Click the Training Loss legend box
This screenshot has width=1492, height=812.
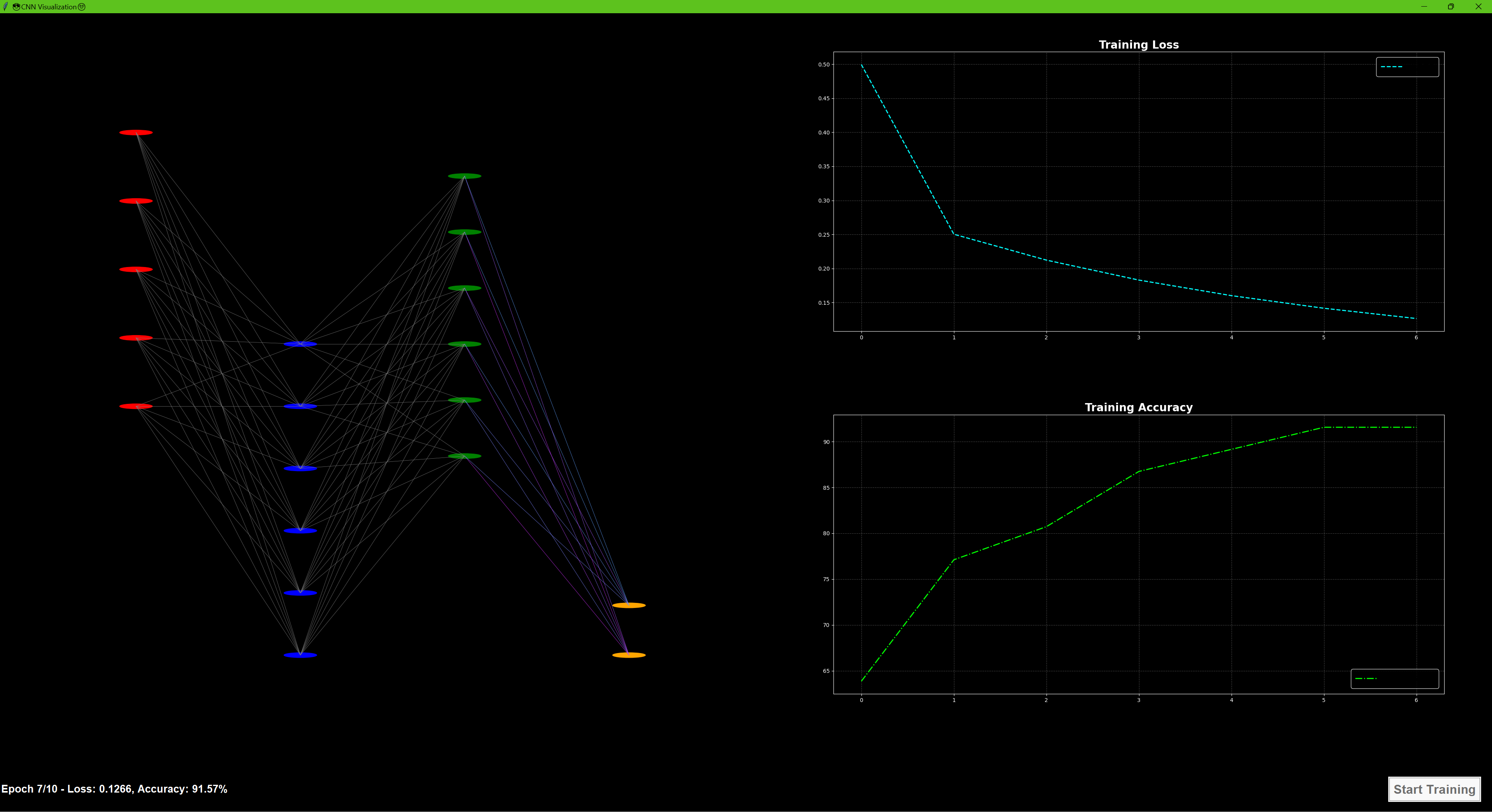[x=1407, y=67]
